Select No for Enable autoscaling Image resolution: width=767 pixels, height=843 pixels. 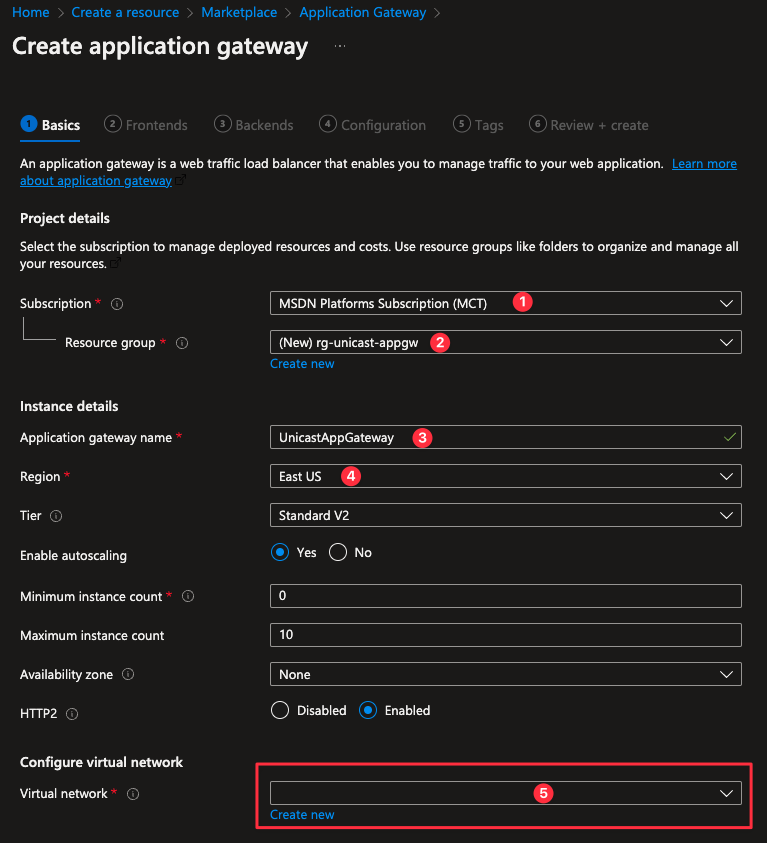coord(338,553)
